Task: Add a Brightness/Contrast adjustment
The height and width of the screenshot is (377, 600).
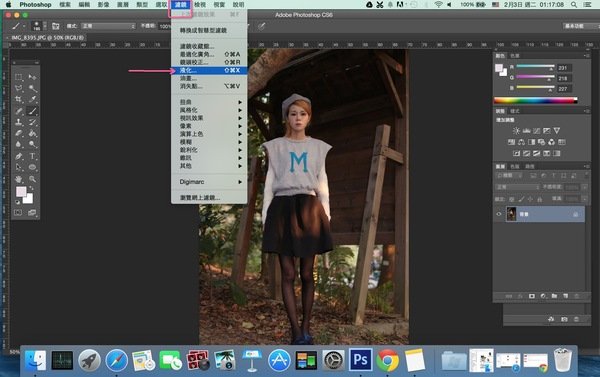Action: pyautogui.click(x=516, y=131)
